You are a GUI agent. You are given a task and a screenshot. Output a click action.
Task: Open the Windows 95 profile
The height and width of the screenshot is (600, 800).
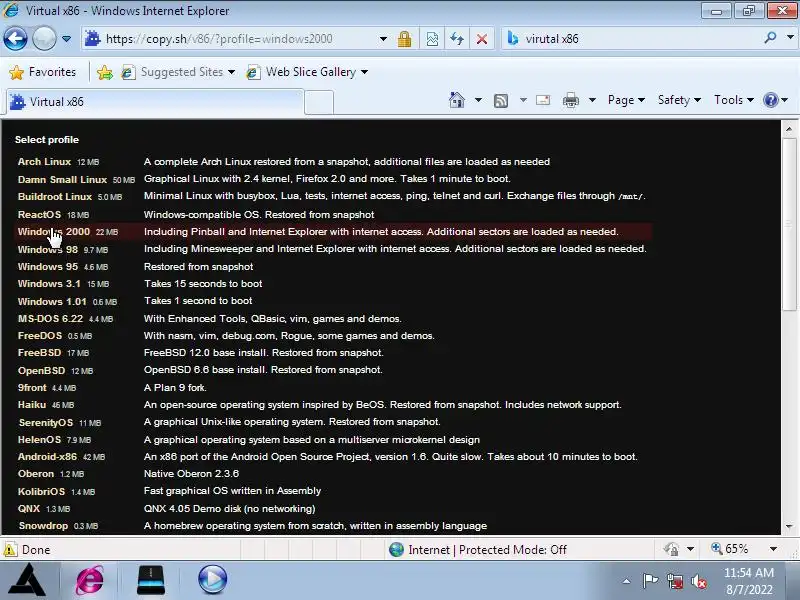point(47,266)
